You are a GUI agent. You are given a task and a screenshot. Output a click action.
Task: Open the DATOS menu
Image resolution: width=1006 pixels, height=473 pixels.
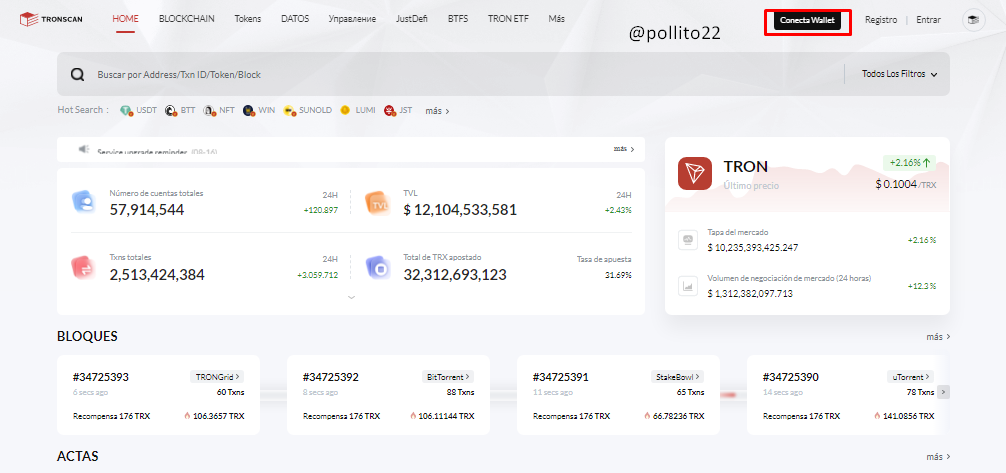pyautogui.click(x=295, y=19)
